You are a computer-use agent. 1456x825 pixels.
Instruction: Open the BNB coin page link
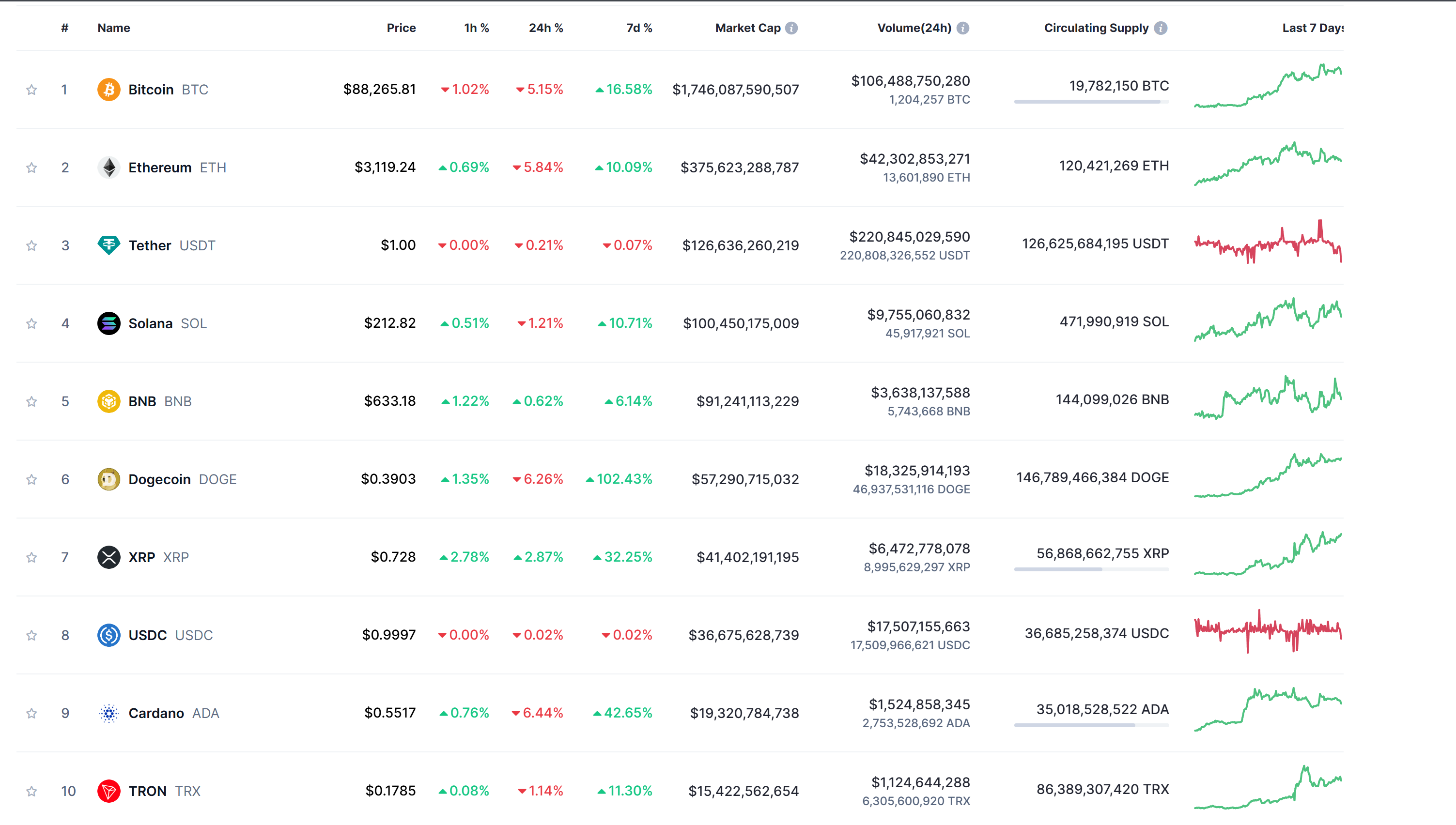coord(142,401)
